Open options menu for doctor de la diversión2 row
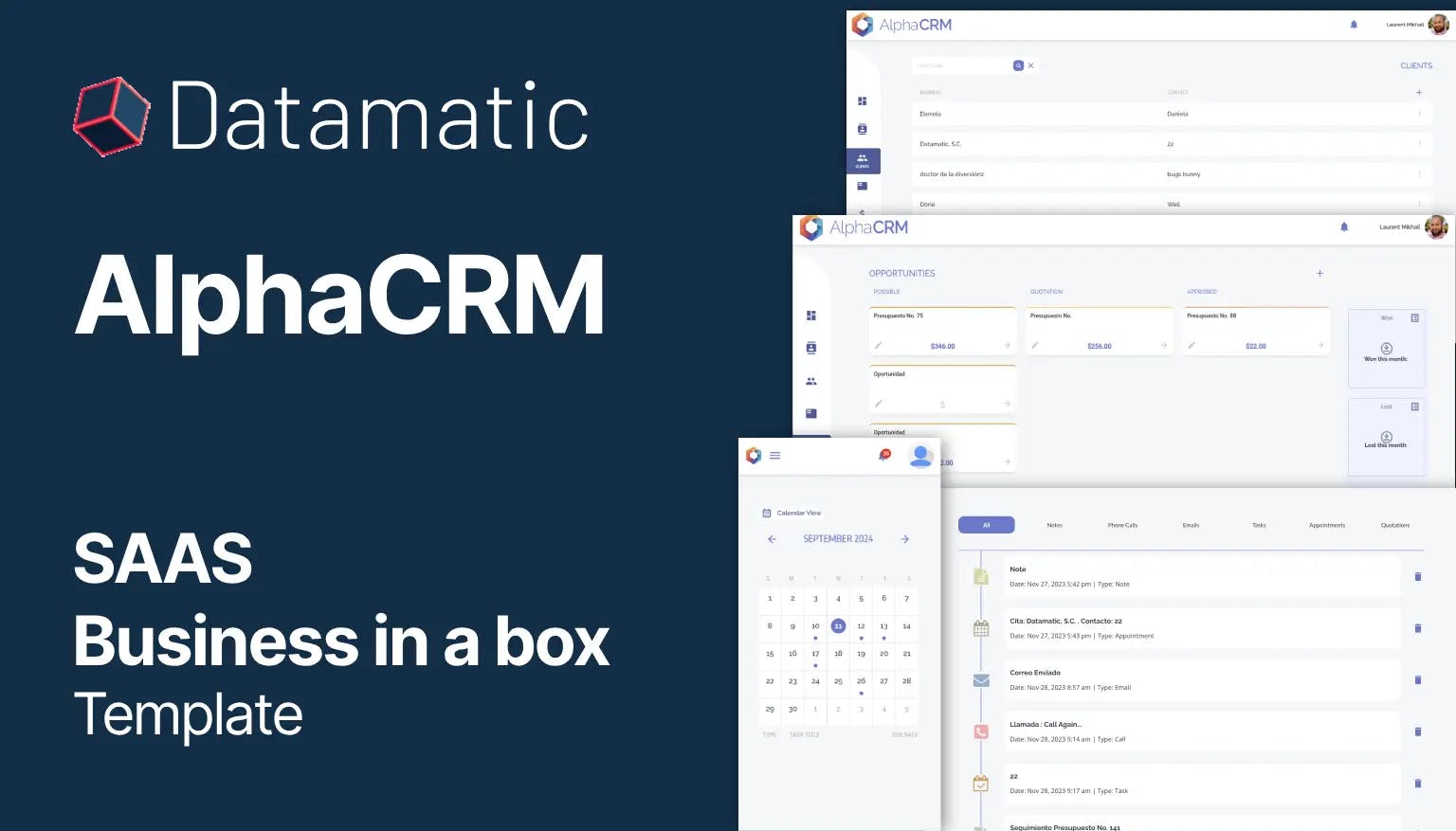Image resolution: width=1456 pixels, height=831 pixels. [x=1419, y=174]
